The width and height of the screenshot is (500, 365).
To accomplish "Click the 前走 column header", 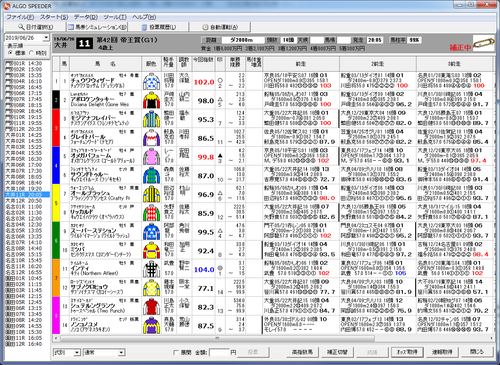I will point(301,64).
